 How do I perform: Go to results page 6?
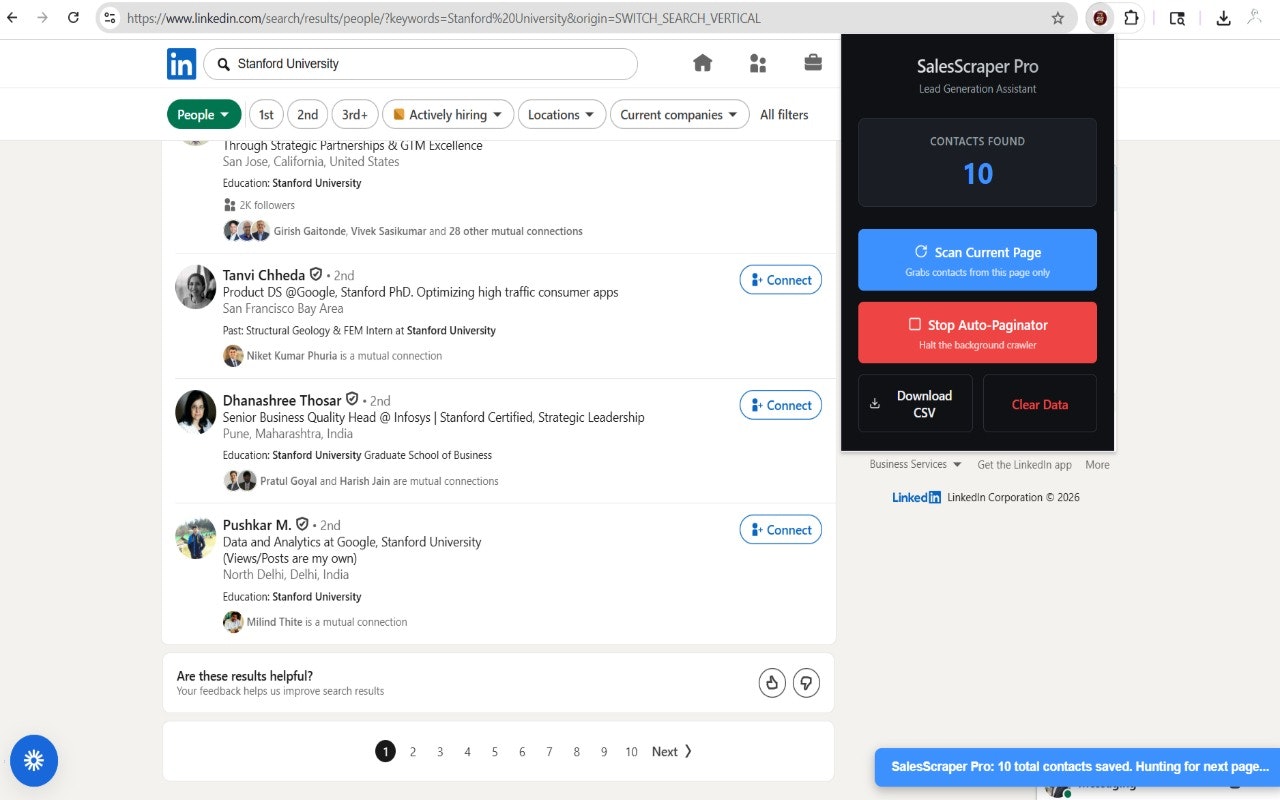tap(522, 752)
